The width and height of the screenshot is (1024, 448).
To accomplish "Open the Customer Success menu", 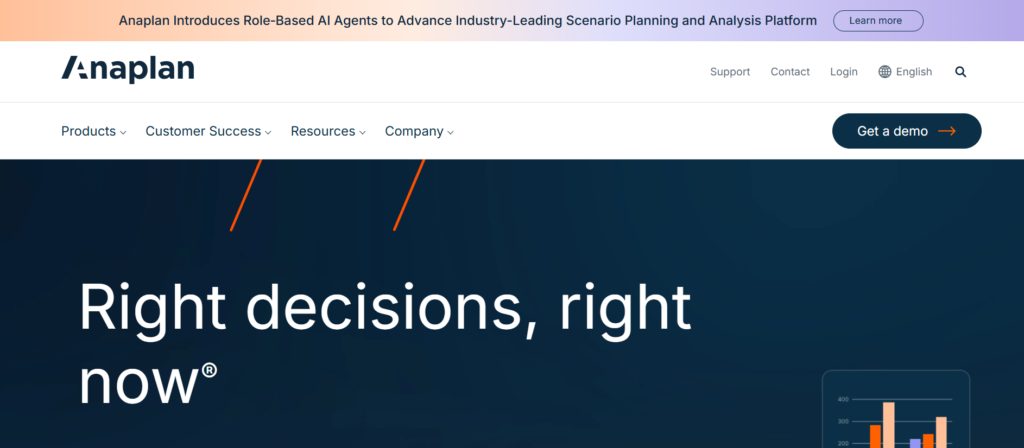I will tap(203, 131).
